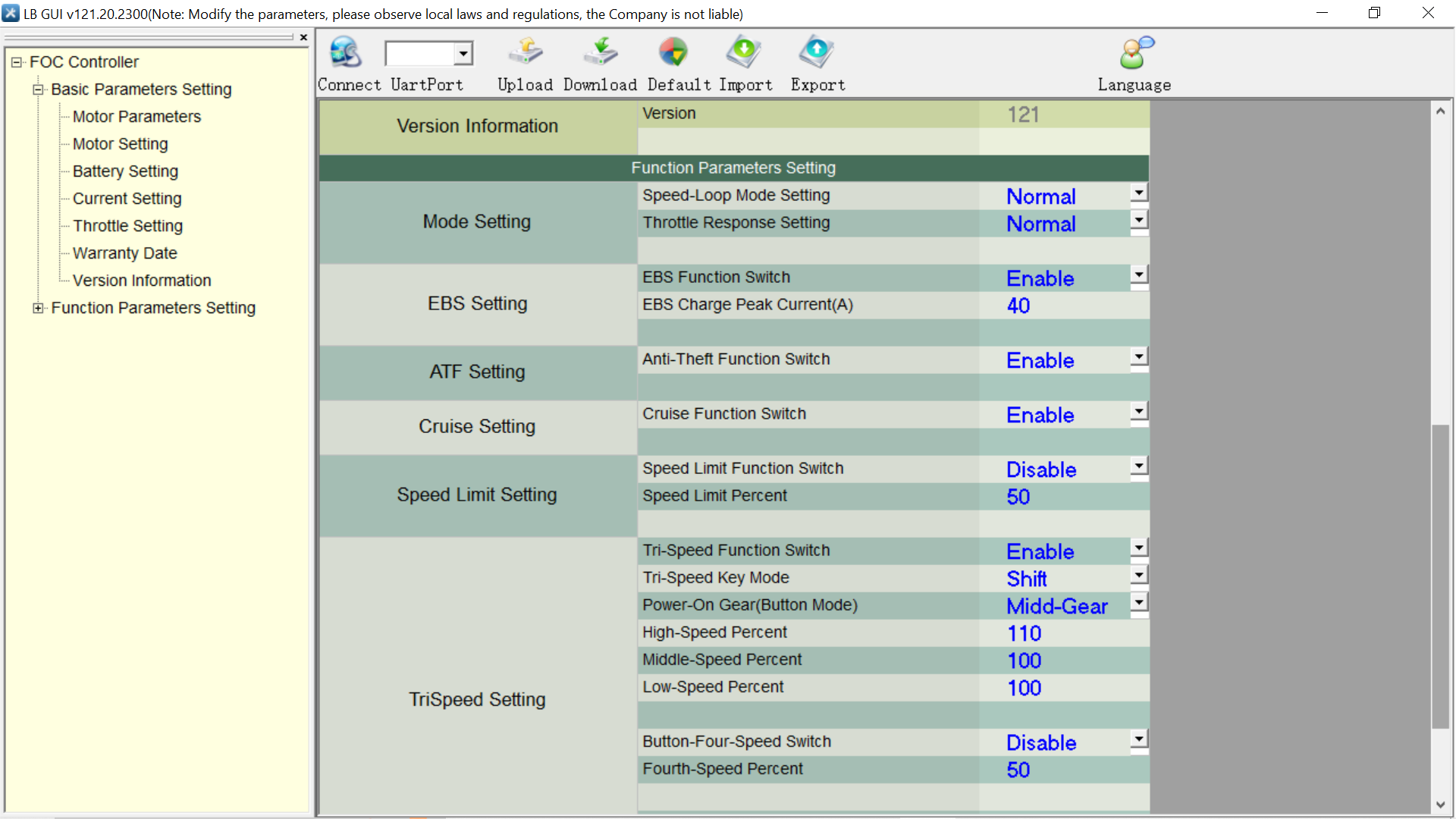The width and height of the screenshot is (1456, 819).
Task: Open the Language selection icon
Action: coord(1134,53)
